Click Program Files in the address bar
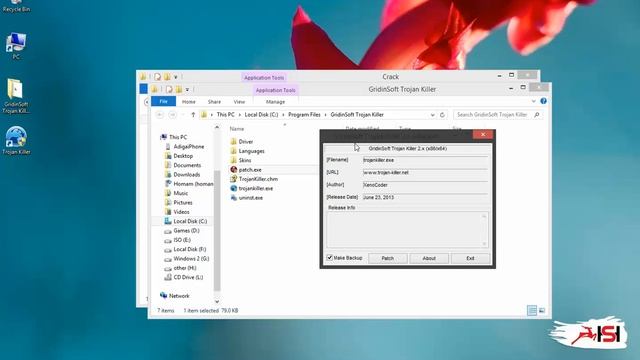The image size is (640, 360). 304,115
